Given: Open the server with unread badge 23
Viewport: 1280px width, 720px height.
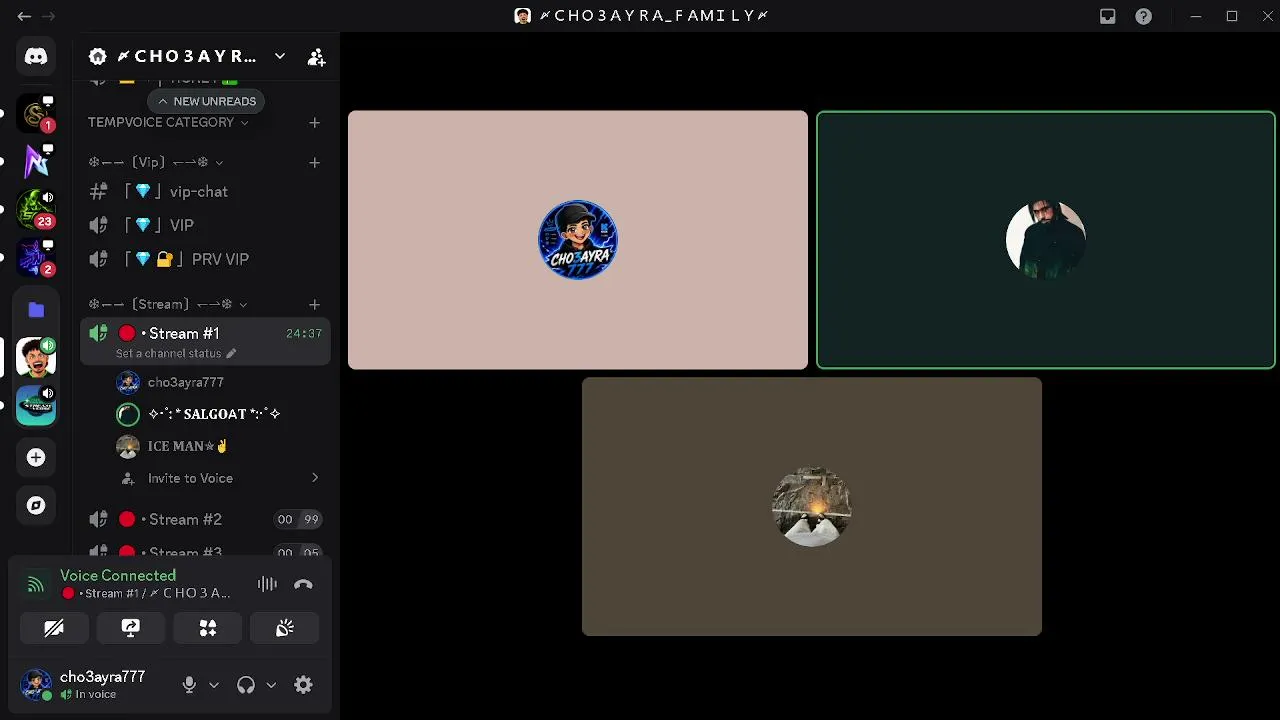Looking at the screenshot, I should point(36,209).
